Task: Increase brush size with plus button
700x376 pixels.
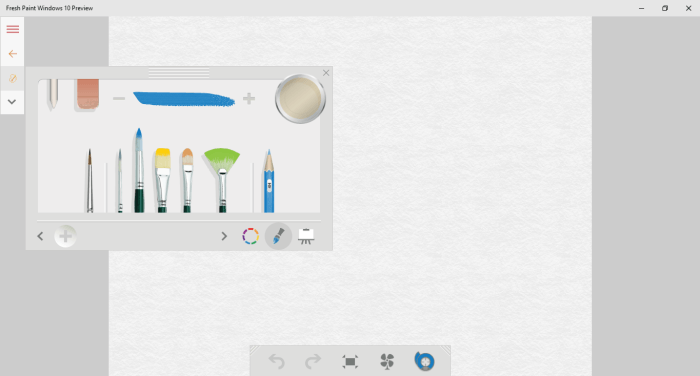Action: (249, 98)
